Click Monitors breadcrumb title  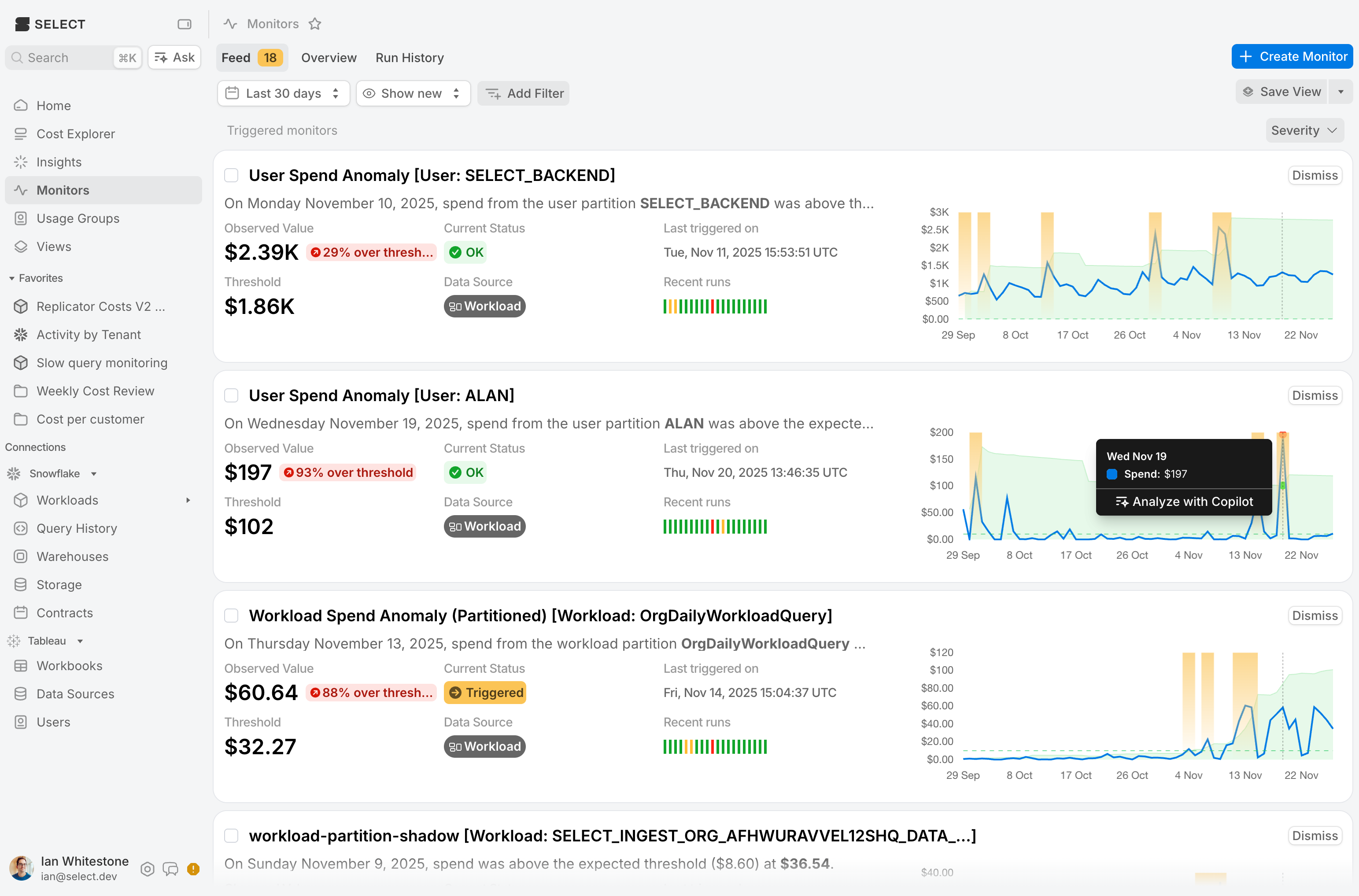(x=273, y=24)
